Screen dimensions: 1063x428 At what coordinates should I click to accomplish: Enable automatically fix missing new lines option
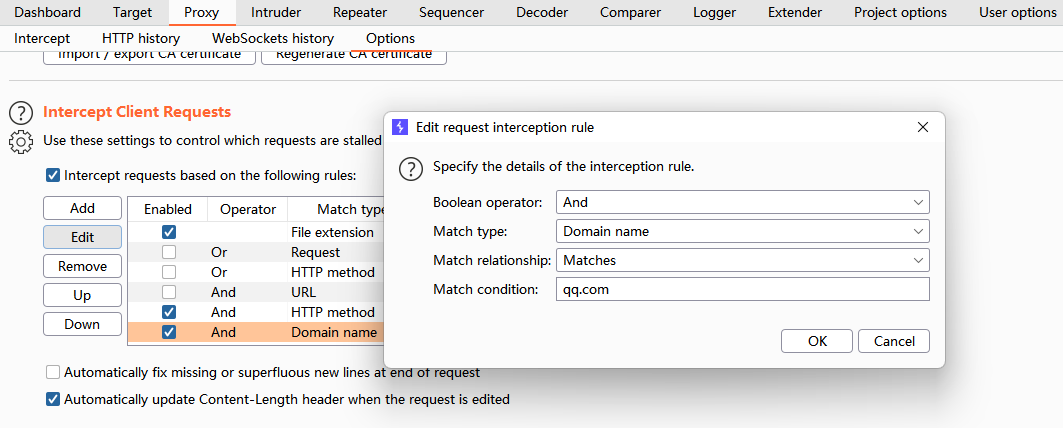pyautogui.click(x=53, y=372)
